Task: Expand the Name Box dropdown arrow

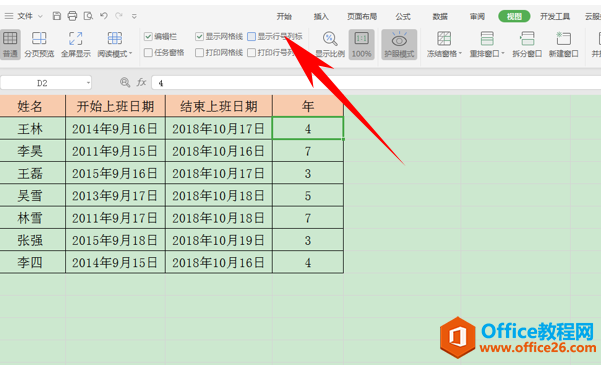Action: click(x=88, y=83)
